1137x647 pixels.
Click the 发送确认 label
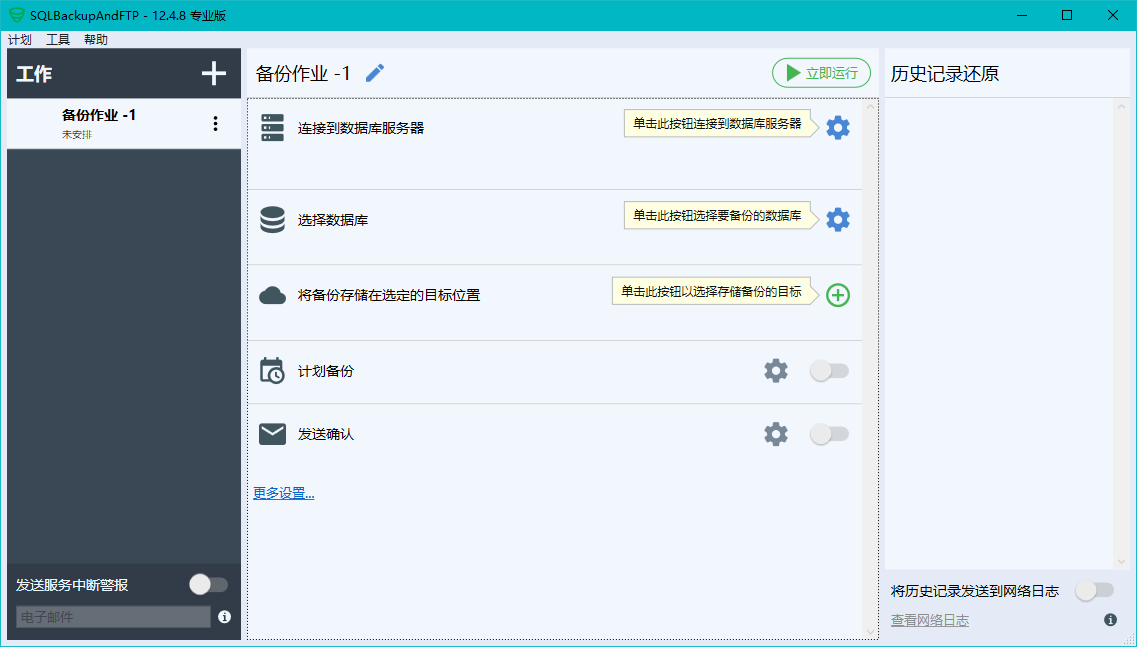pyautogui.click(x=326, y=434)
